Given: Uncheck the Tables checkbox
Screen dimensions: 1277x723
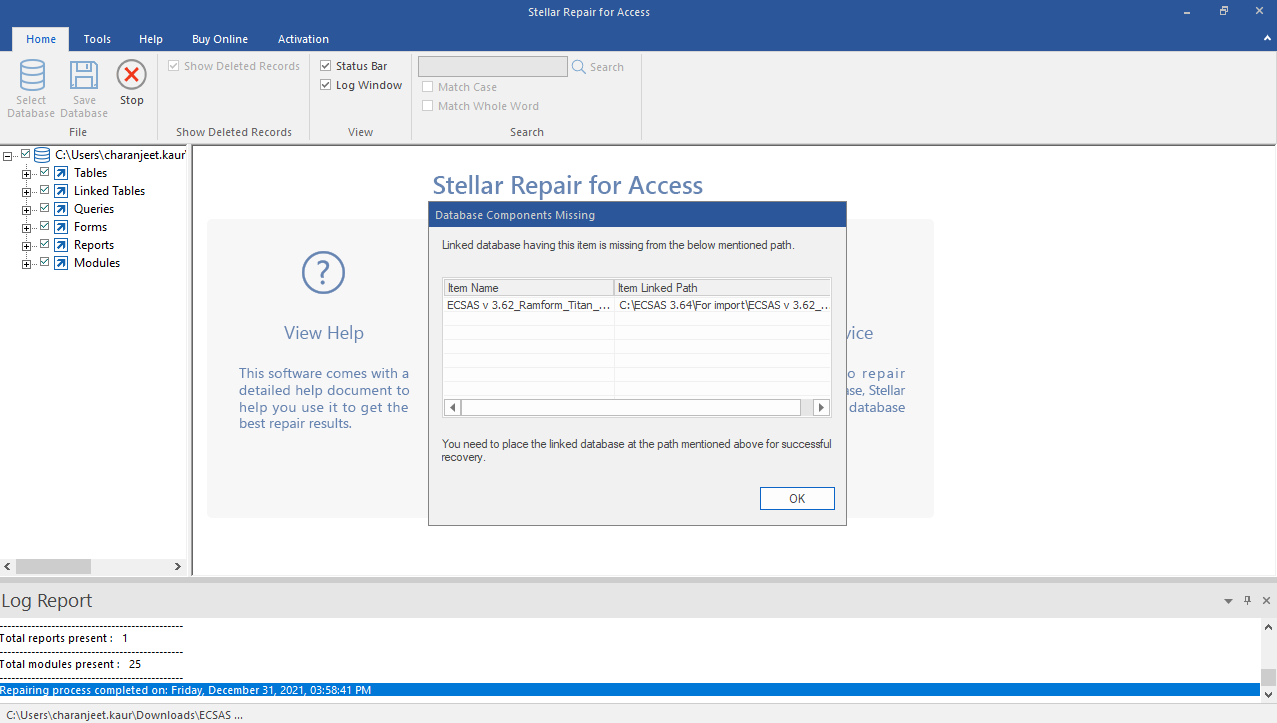Looking at the screenshot, I should pyautogui.click(x=44, y=172).
